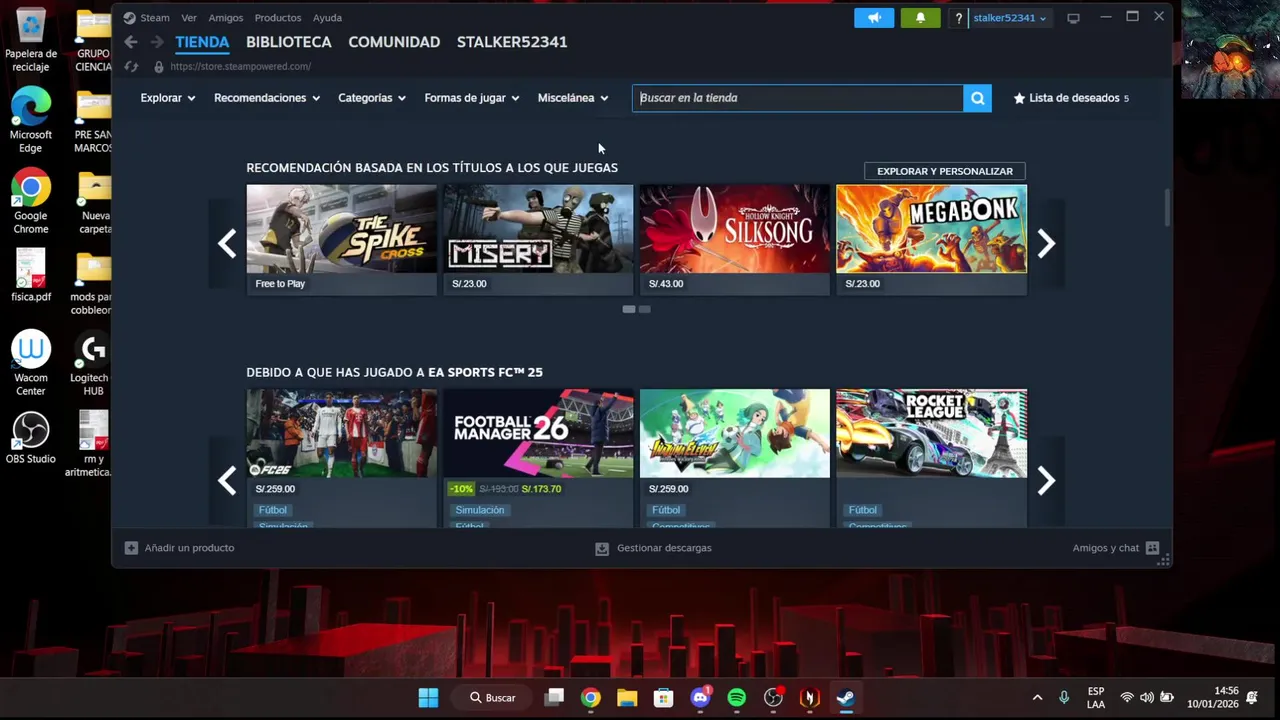The height and width of the screenshot is (720, 1280).
Task: Open the Misery game thumbnail
Action: (538, 228)
